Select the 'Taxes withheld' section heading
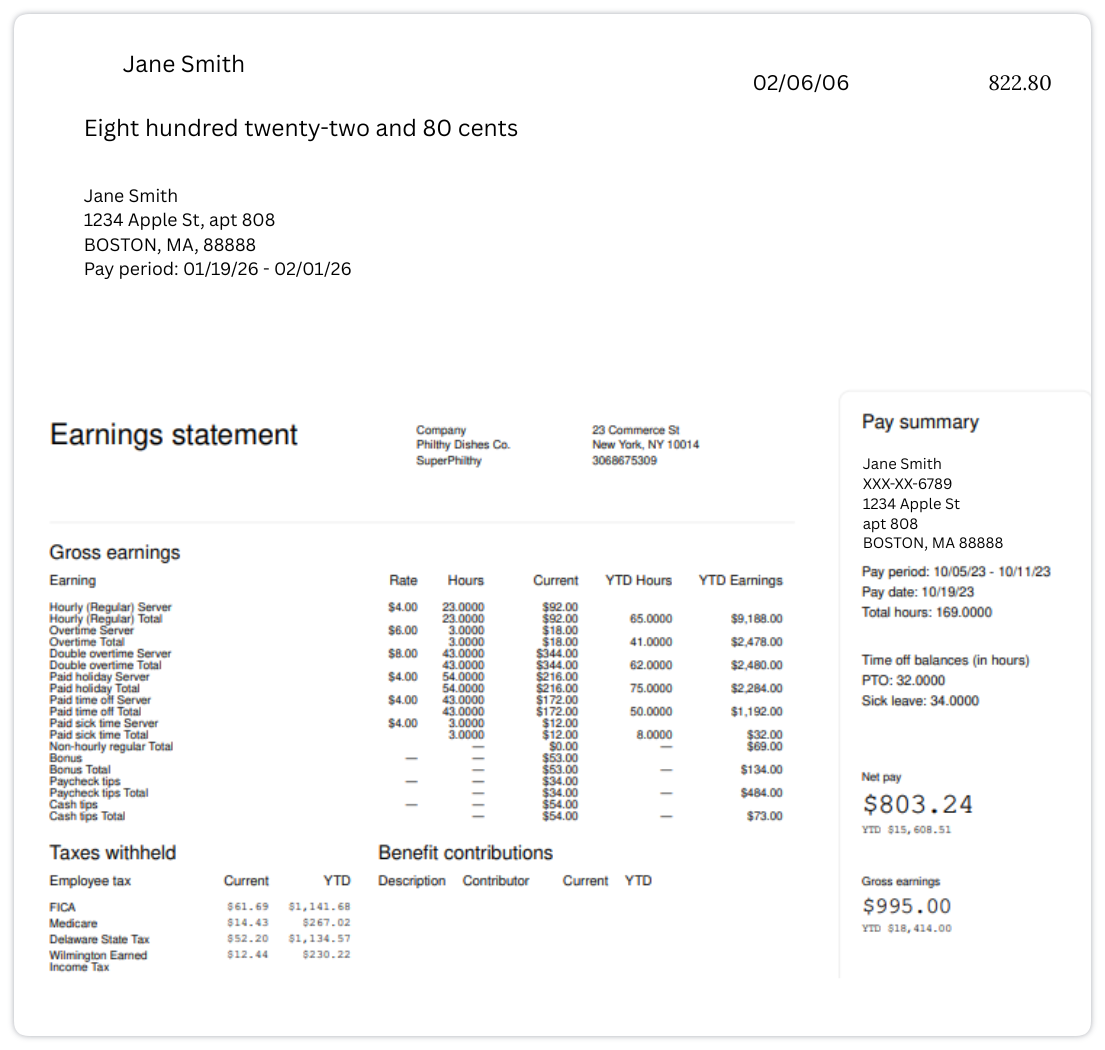The width and height of the screenshot is (1105, 1050). click(113, 853)
